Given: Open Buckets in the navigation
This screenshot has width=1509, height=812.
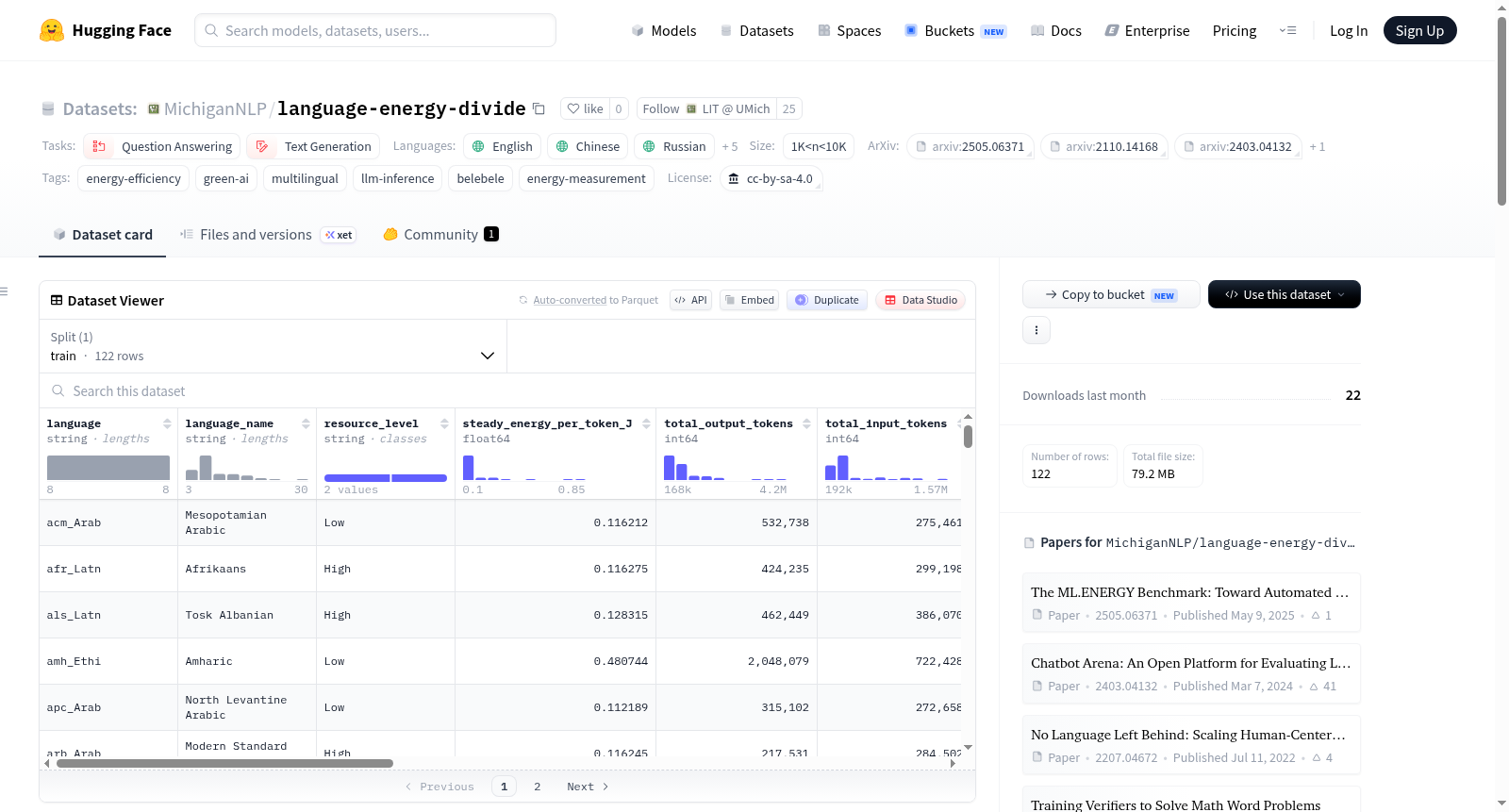Looking at the screenshot, I should click(x=955, y=30).
